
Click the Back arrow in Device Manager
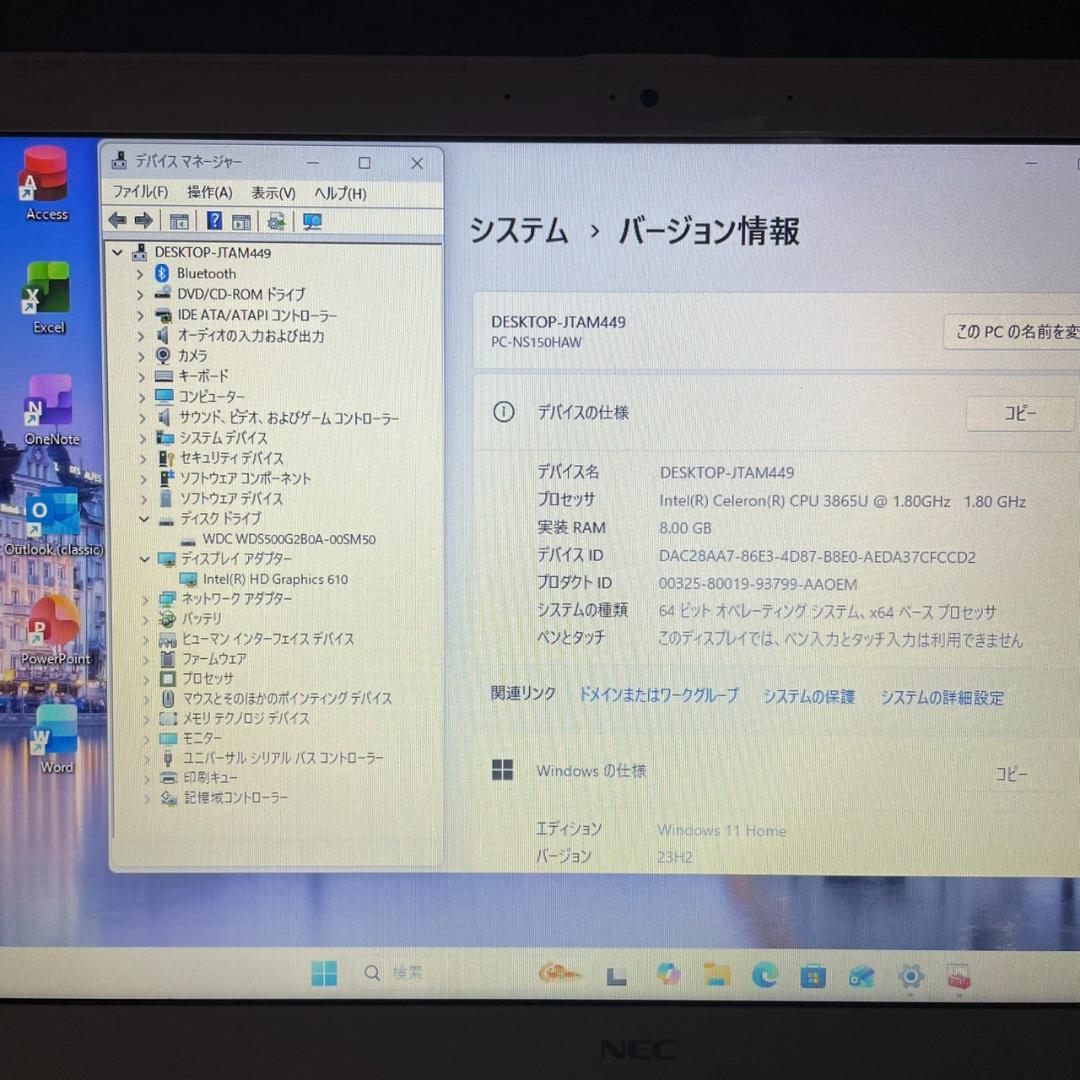pos(116,221)
